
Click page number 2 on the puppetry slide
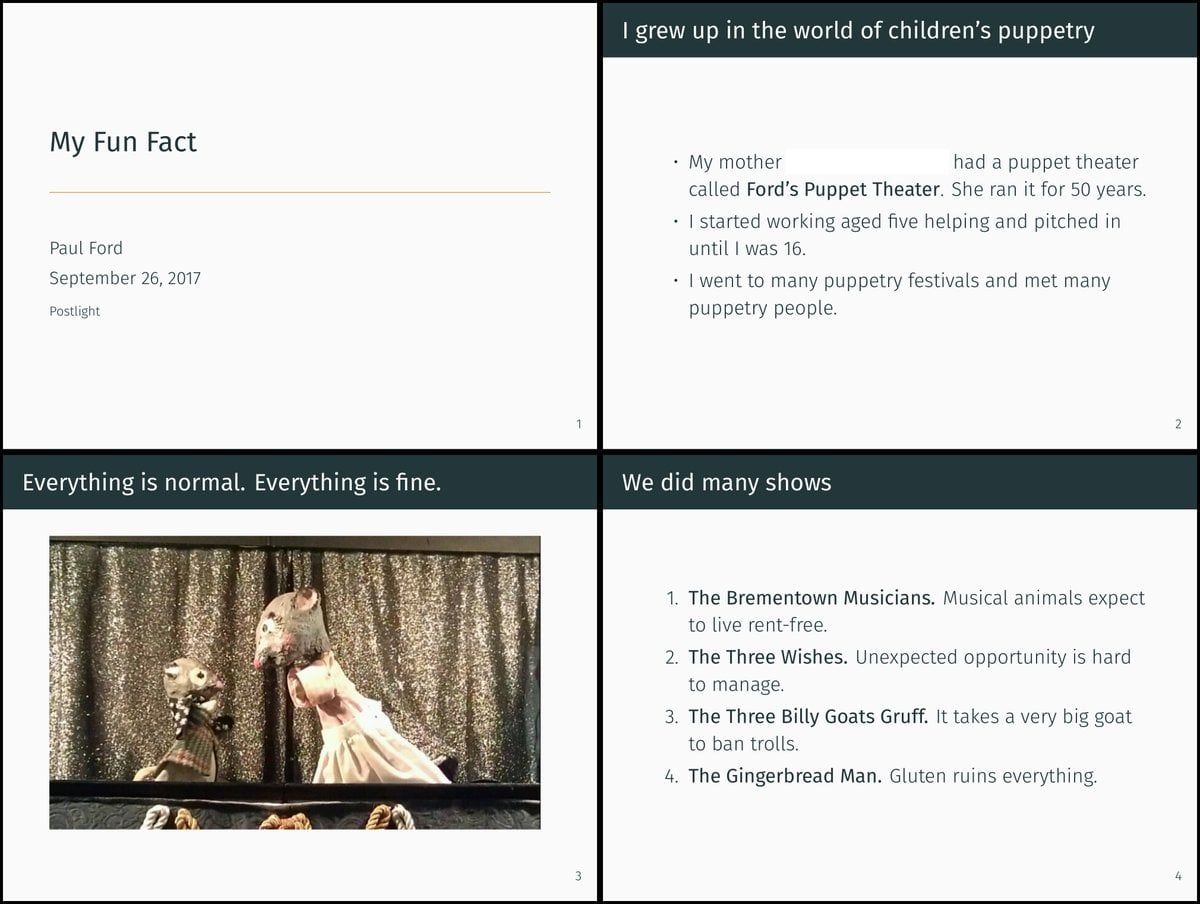click(x=1178, y=424)
